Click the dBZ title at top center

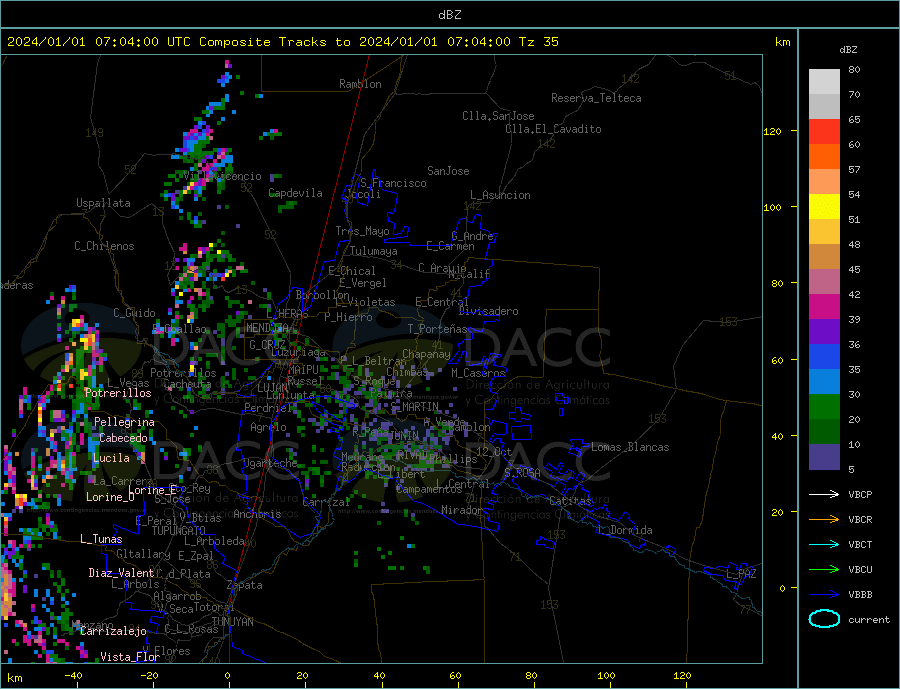pos(449,15)
